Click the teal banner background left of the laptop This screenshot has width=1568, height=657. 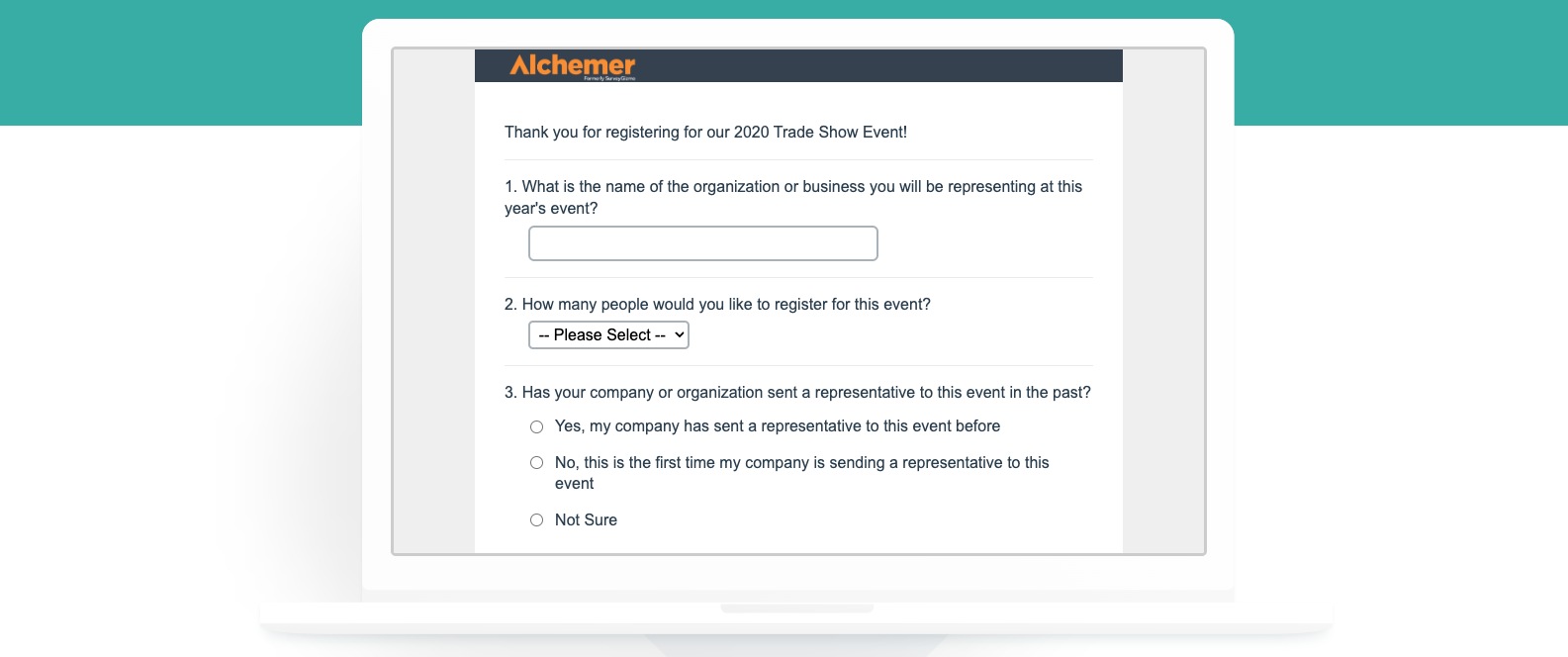click(x=178, y=61)
